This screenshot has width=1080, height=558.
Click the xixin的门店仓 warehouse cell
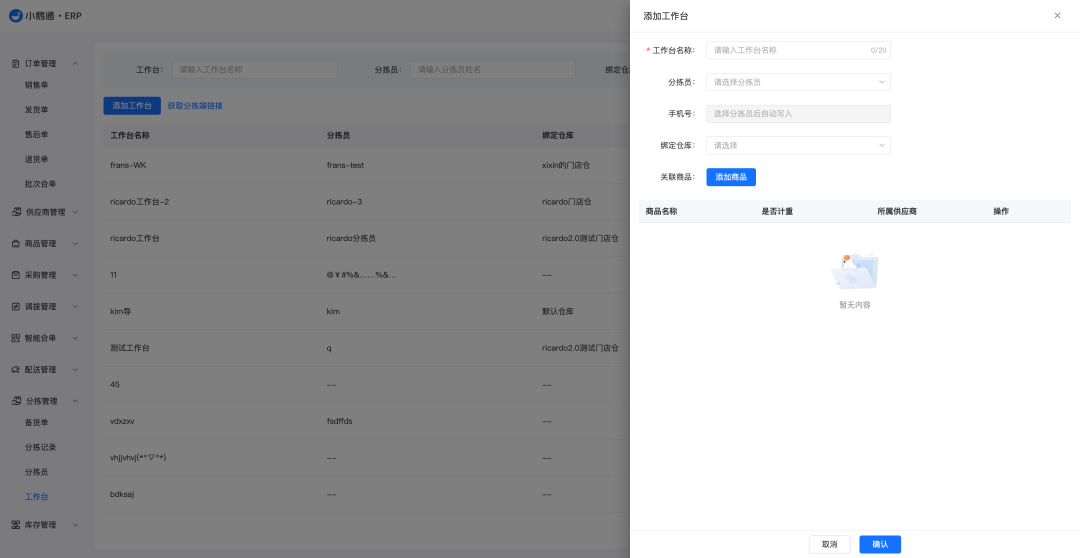566,165
